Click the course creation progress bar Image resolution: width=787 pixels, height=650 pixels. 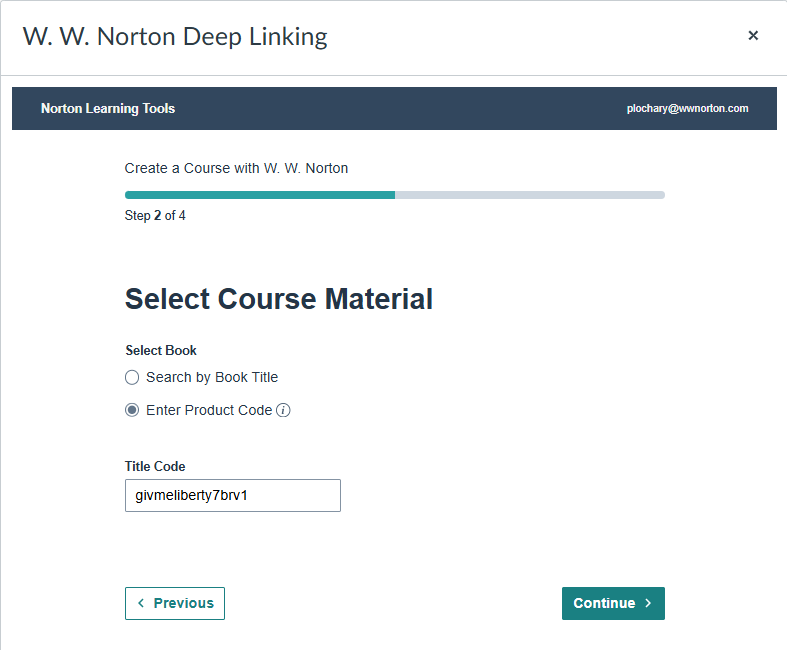pos(395,195)
